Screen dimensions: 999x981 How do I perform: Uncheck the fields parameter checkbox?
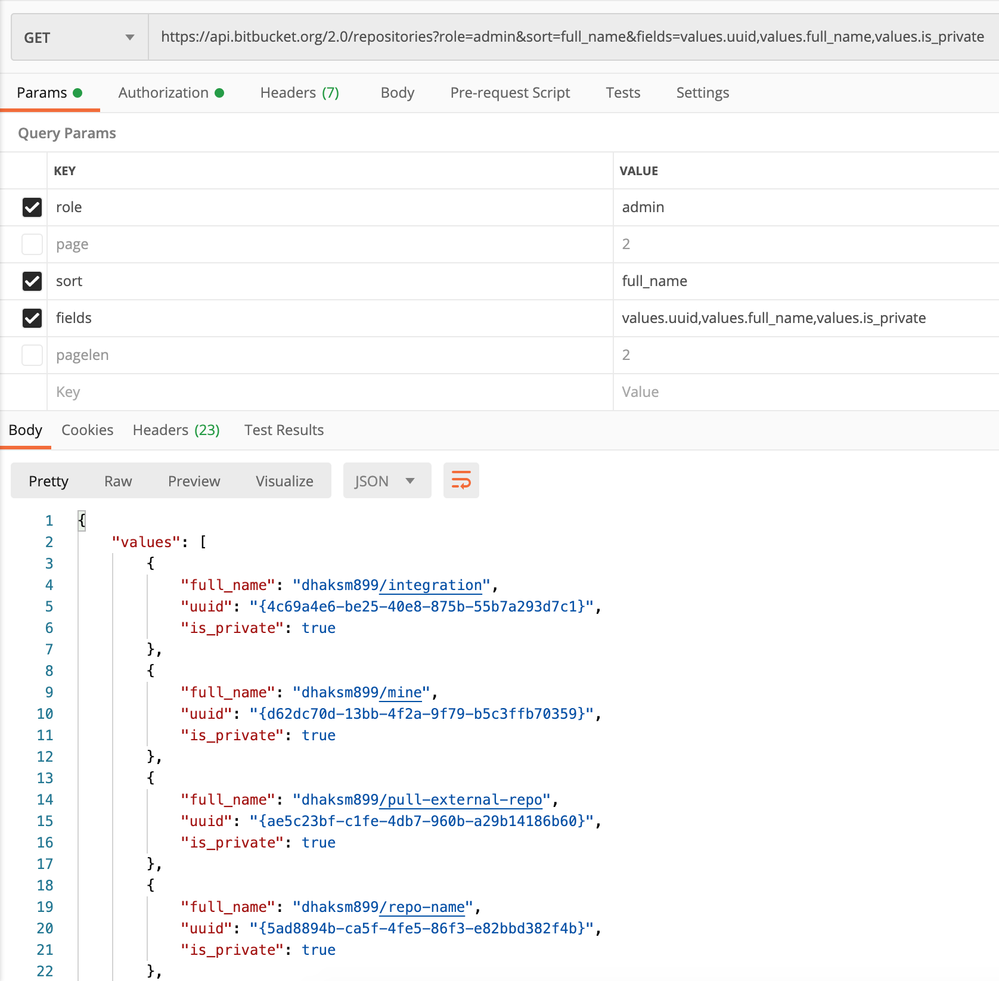[x=32, y=318]
